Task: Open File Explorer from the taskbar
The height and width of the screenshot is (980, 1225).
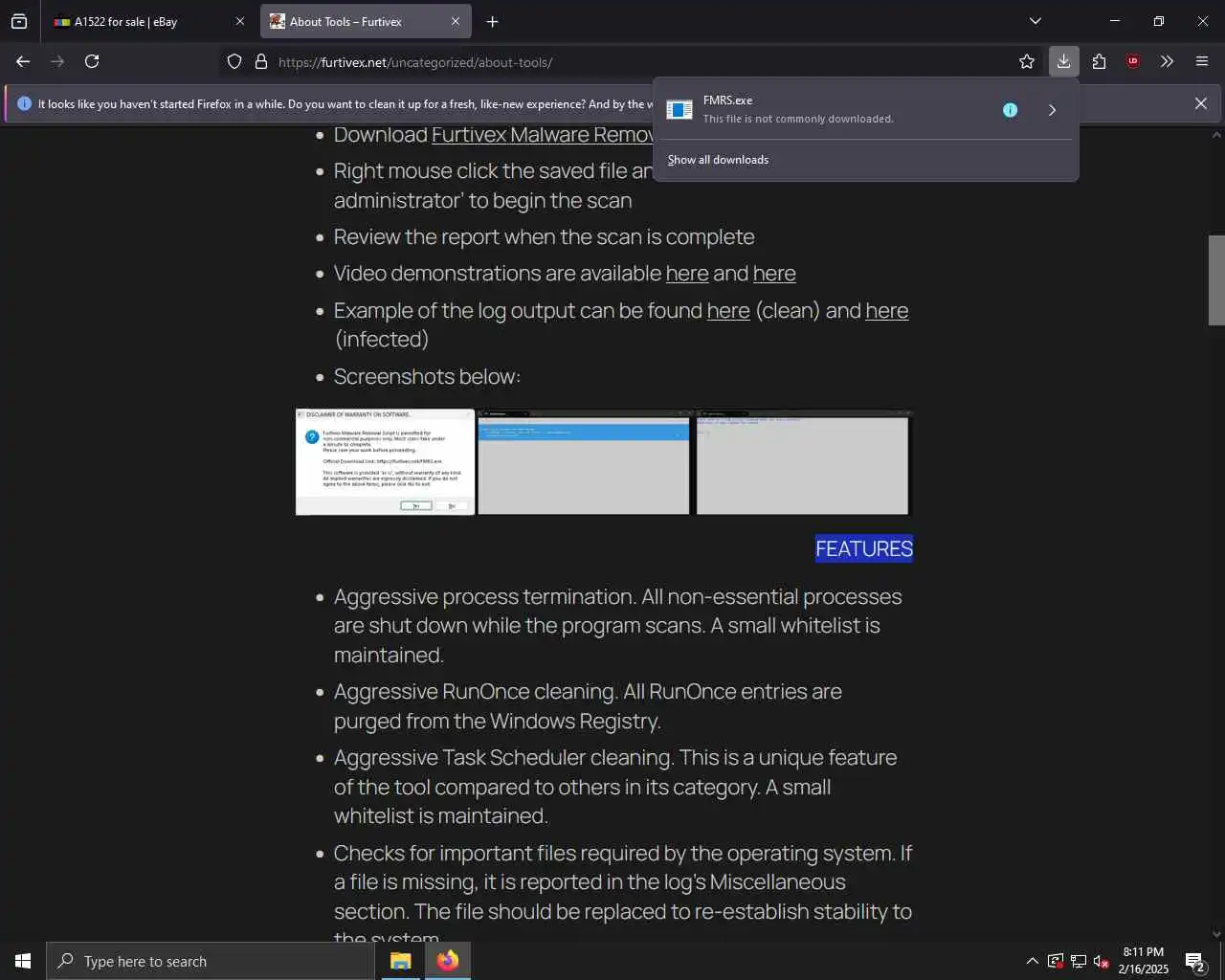Action: (x=400, y=961)
